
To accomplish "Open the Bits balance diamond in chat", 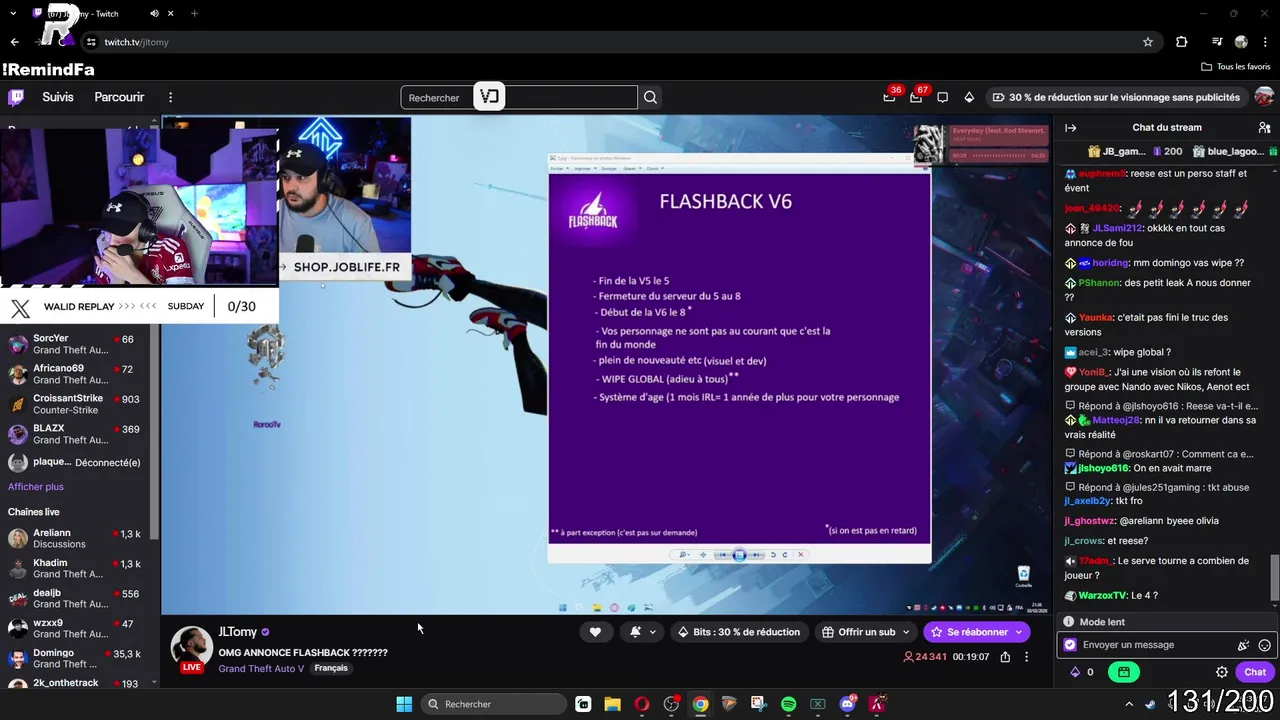I will (1076, 672).
